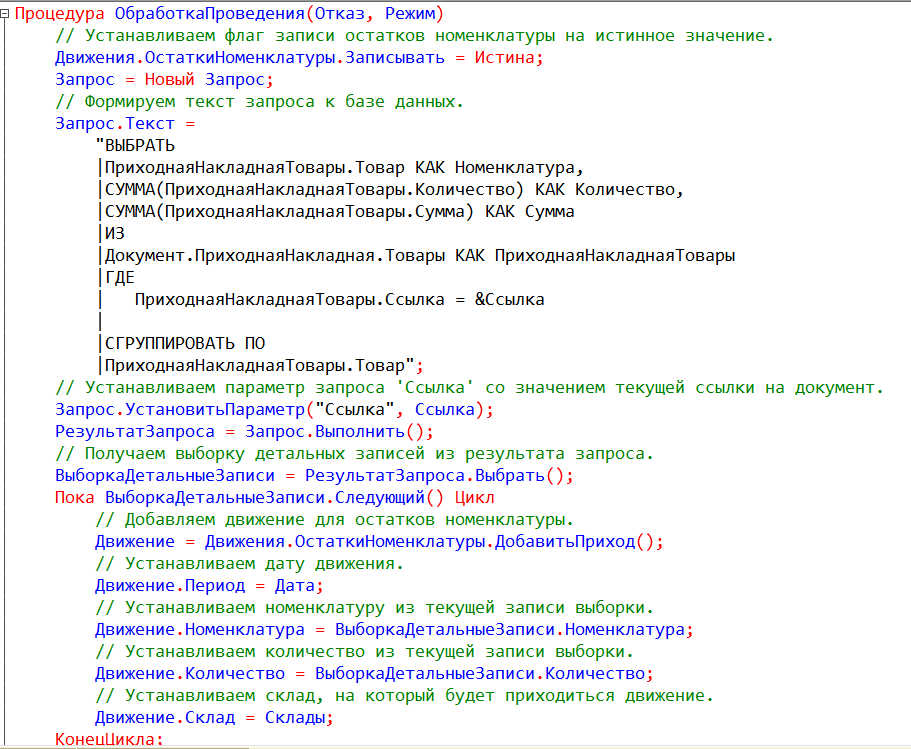Click the line Движения.ОстаткиНоменклатуры.Записывать = Истина
The height and width of the screenshot is (749, 911).
pos(299,58)
